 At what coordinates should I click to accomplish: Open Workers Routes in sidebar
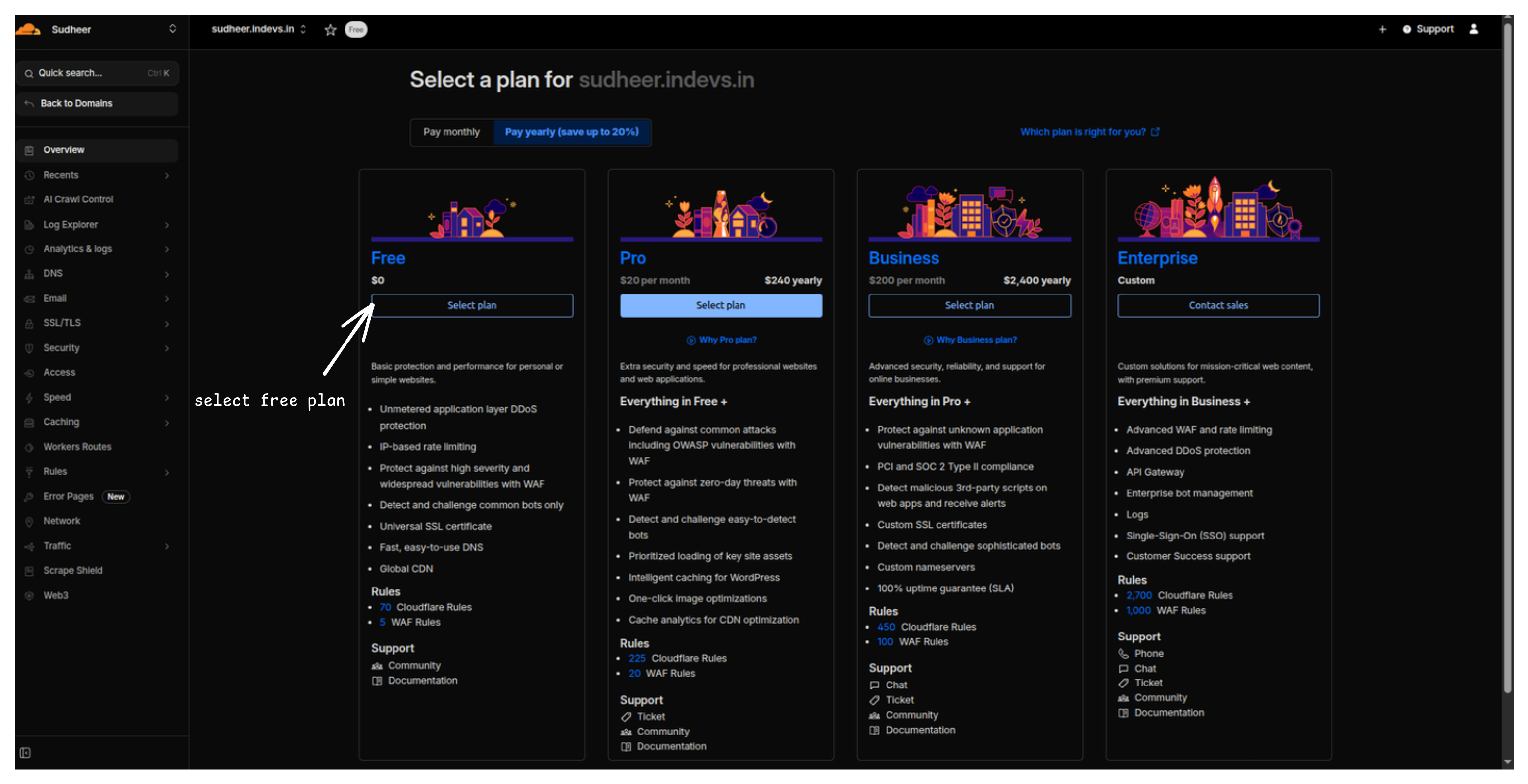pos(77,447)
